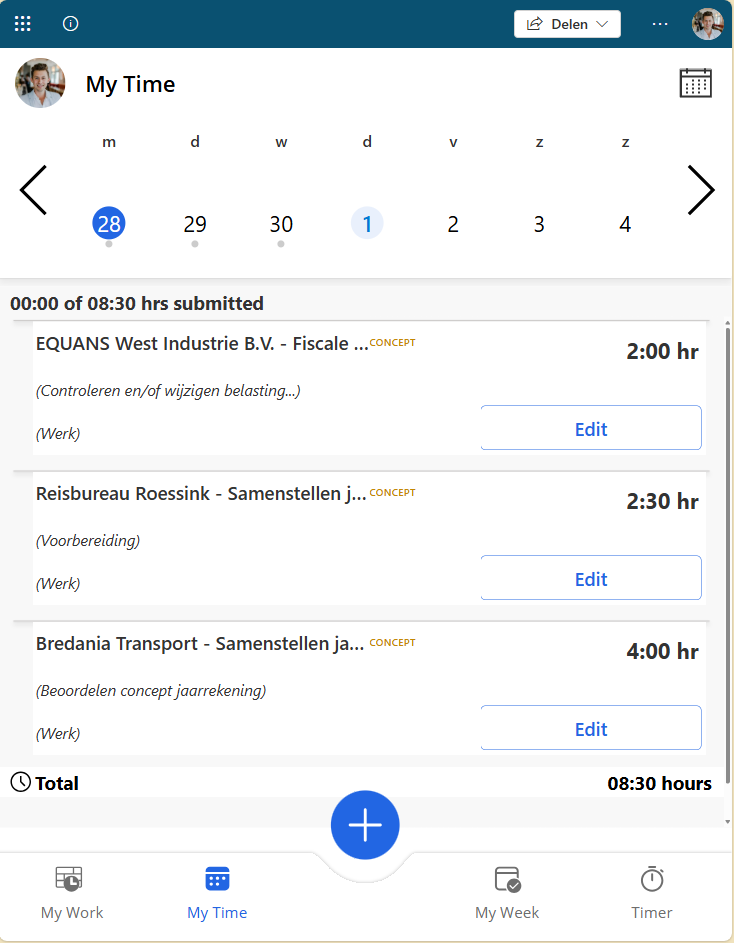The image size is (734, 943).
Task: Select day 29 in the week strip
Action: [x=195, y=224]
